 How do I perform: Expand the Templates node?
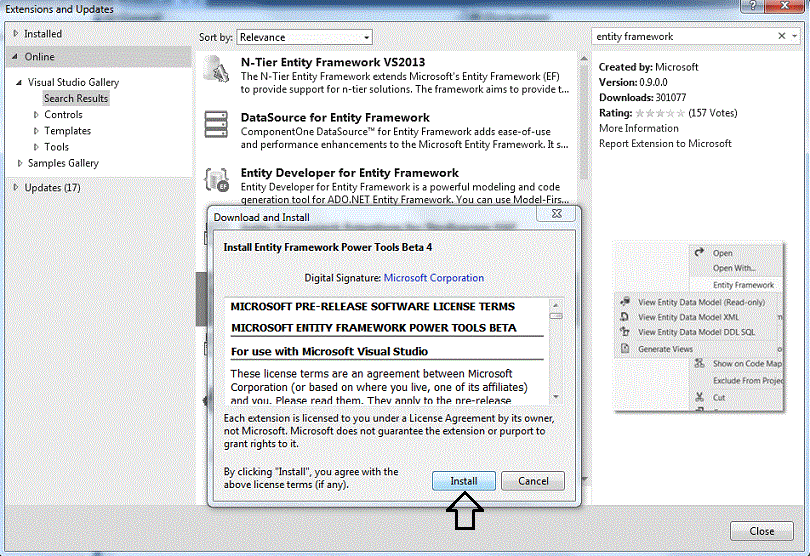(x=36, y=131)
